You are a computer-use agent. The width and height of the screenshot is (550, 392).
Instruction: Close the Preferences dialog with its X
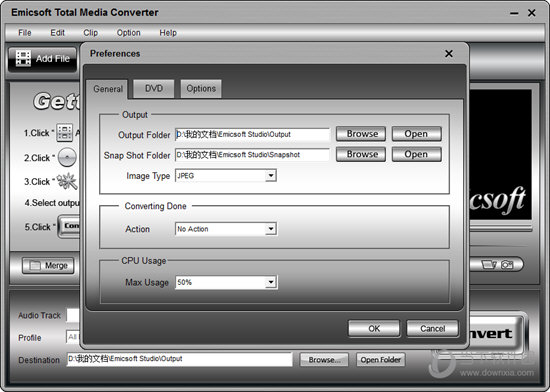(449, 54)
